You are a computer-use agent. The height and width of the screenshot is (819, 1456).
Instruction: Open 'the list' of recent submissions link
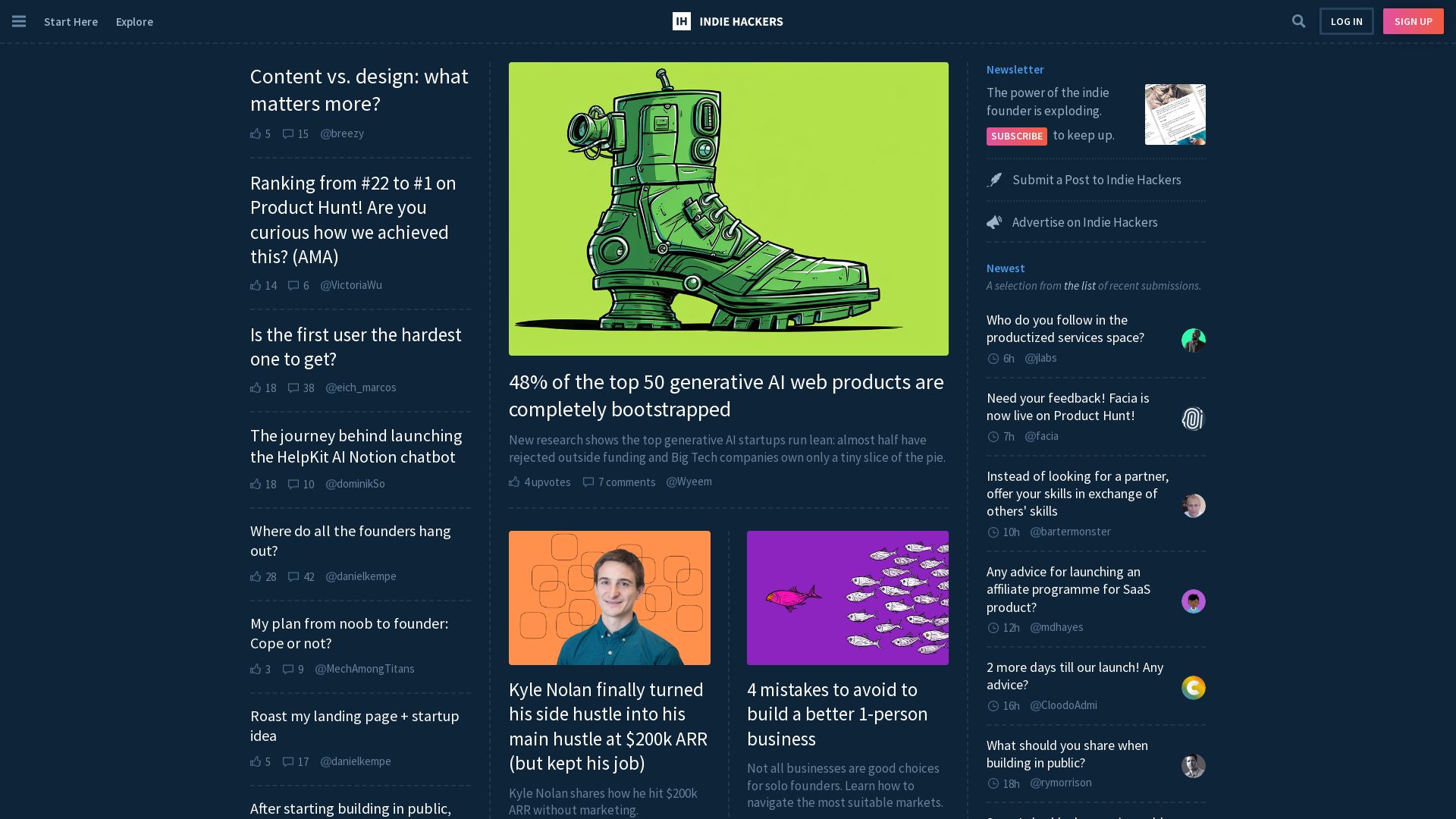pyautogui.click(x=1079, y=286)
